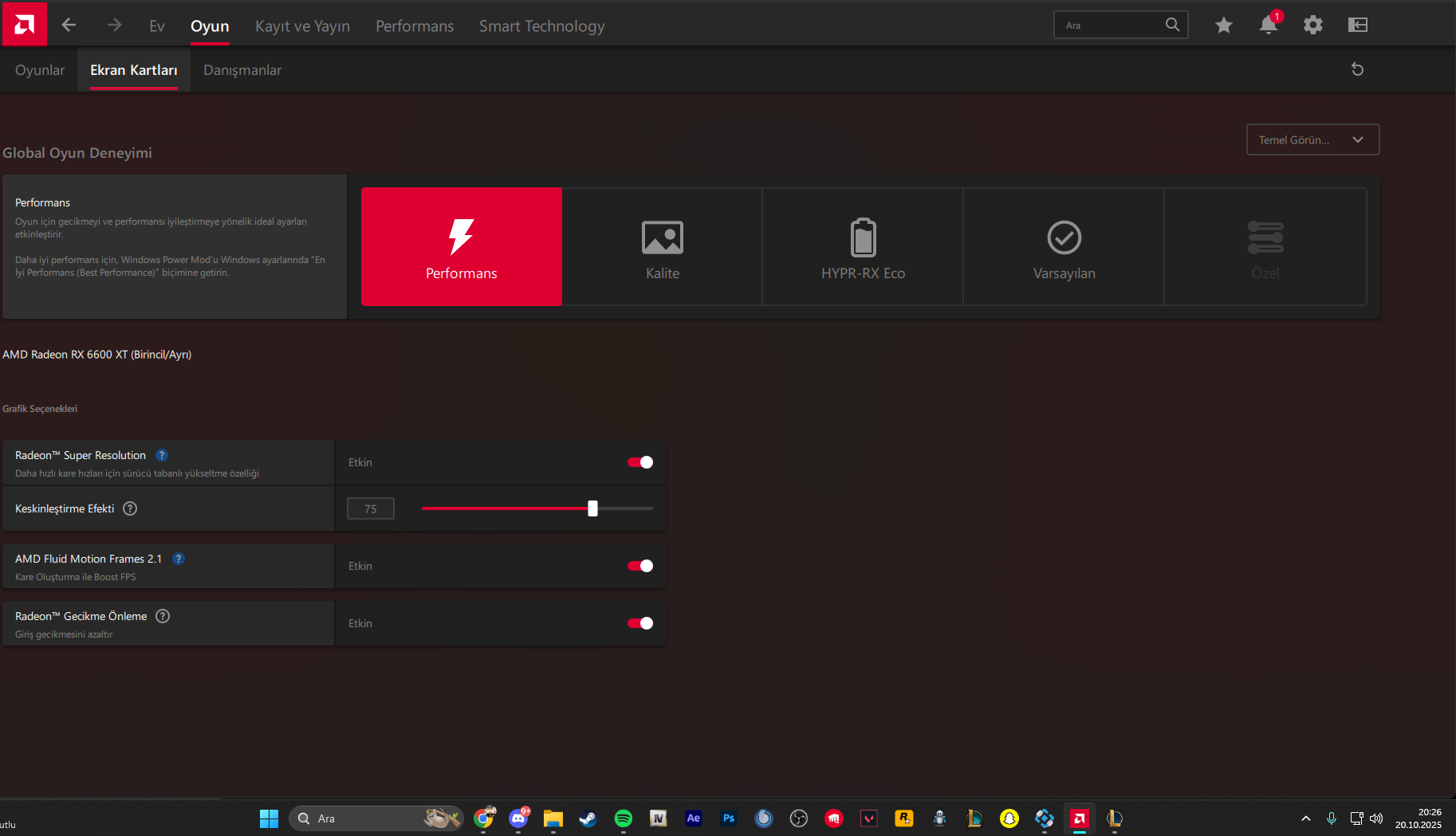Toggle AMD Fluid Motion Frames 2.1 switch

tap(640, 566)
